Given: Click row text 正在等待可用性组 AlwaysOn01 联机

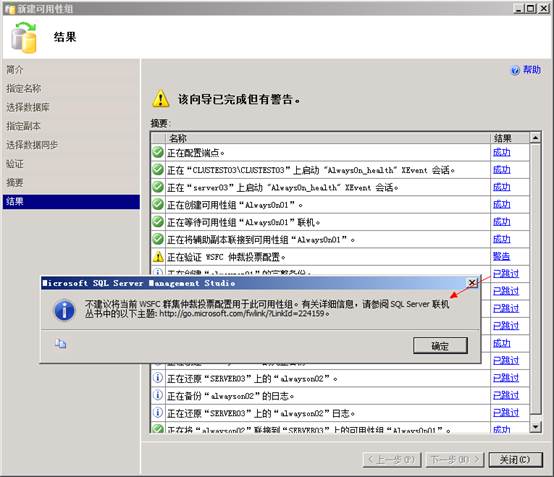Looking at the screenshot, I should [243, 222].
